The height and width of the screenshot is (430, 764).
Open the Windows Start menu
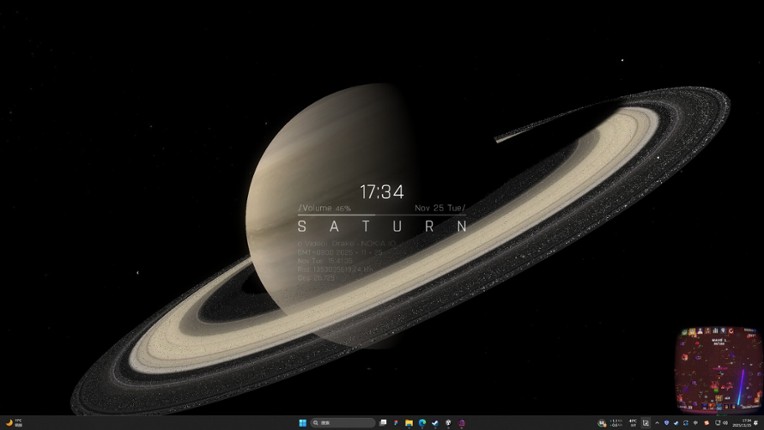pos(303,423)
